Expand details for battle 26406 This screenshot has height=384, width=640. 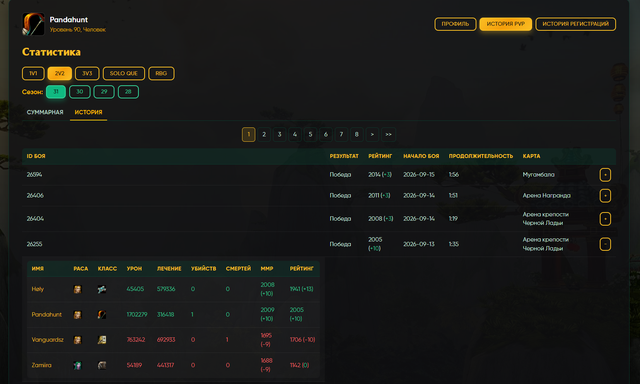pos(605,195)
